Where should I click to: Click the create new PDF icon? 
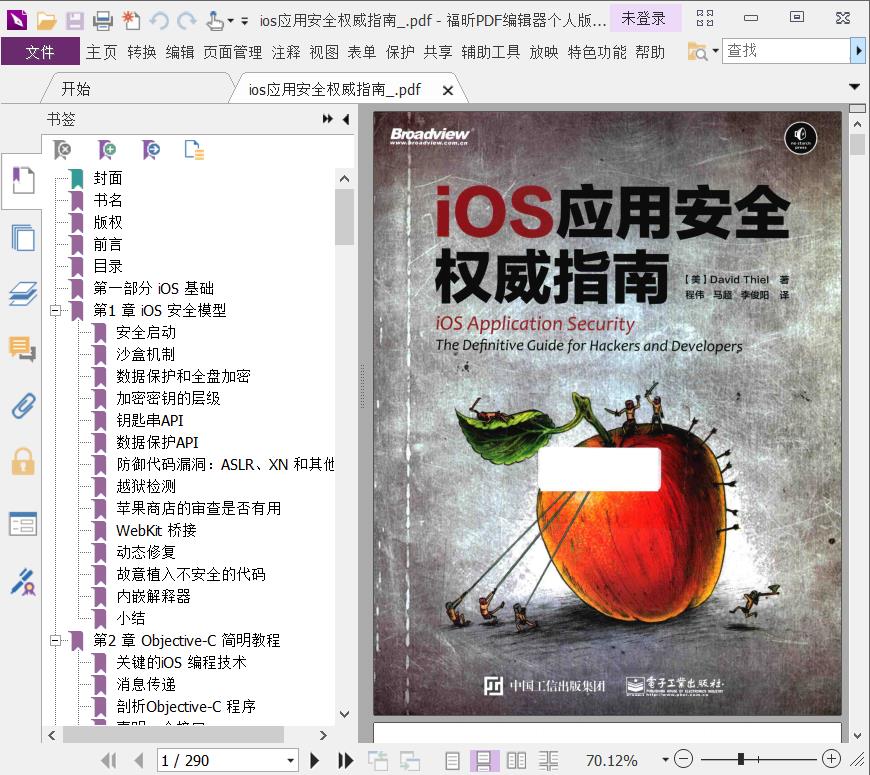131,20
